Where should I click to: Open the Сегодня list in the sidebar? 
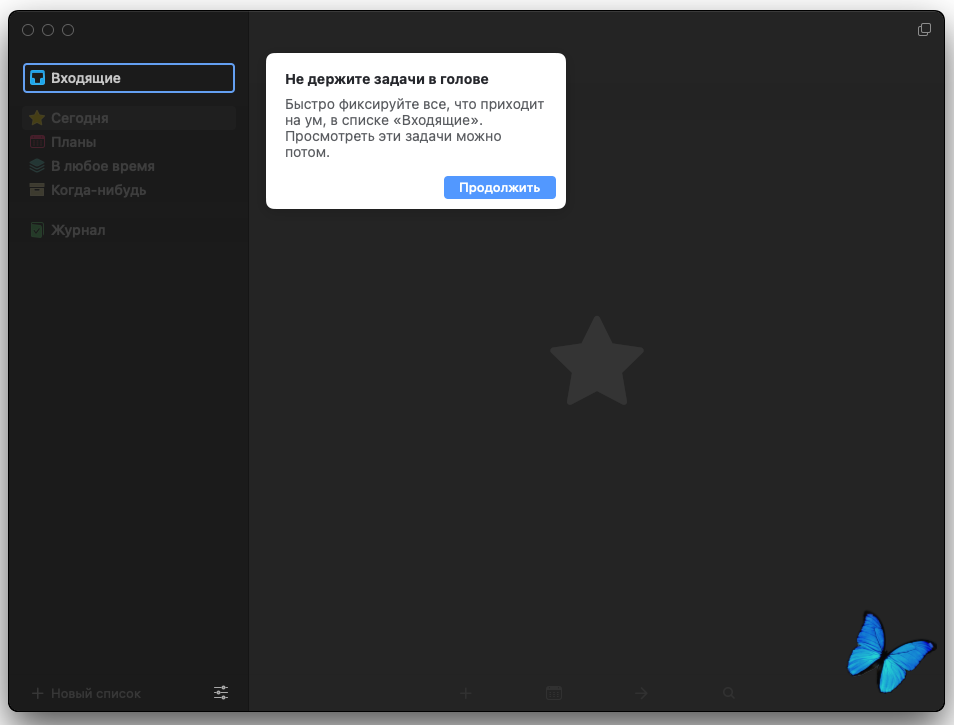[x=80, y=118]
